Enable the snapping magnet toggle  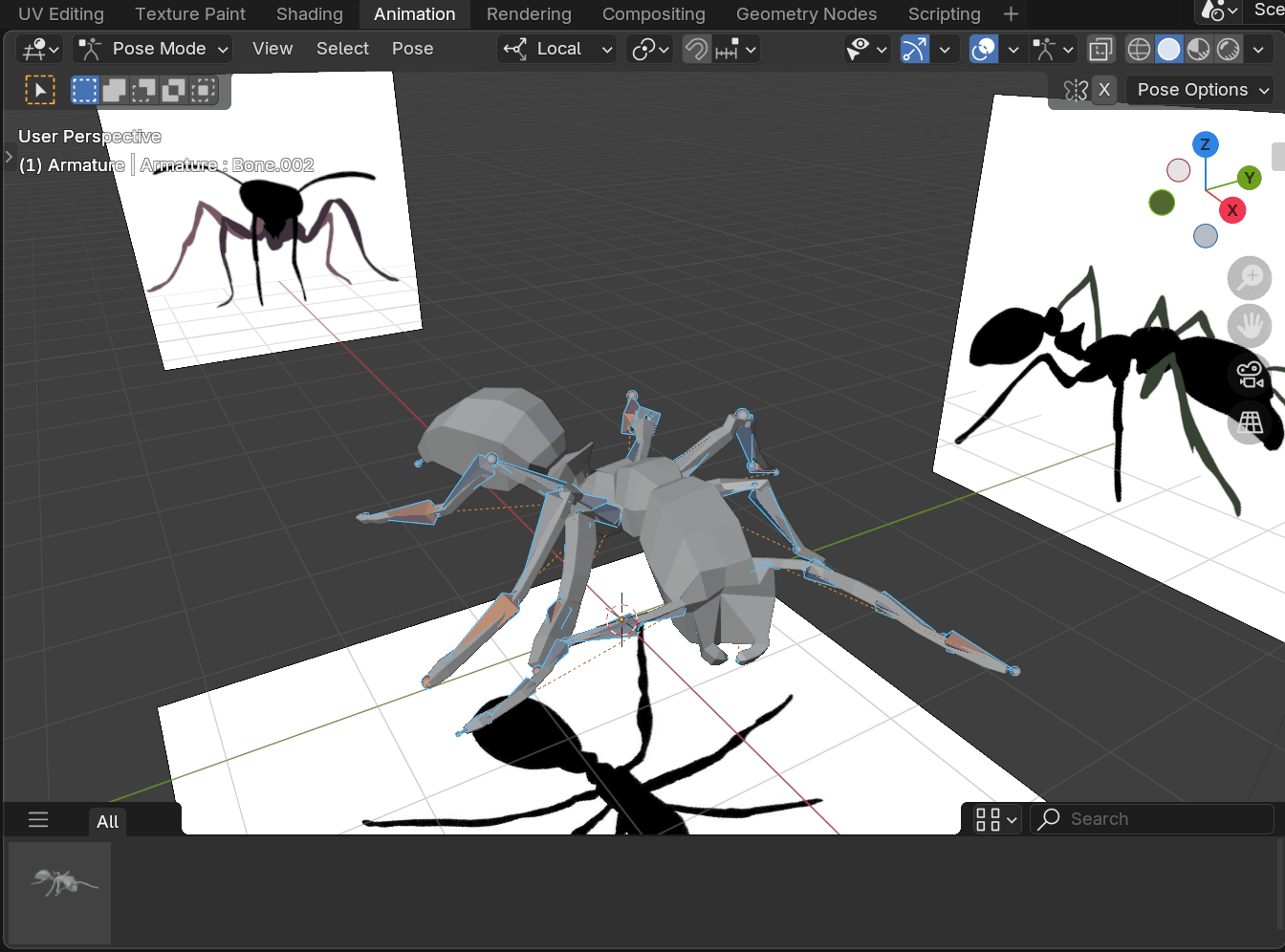(695, 49)
